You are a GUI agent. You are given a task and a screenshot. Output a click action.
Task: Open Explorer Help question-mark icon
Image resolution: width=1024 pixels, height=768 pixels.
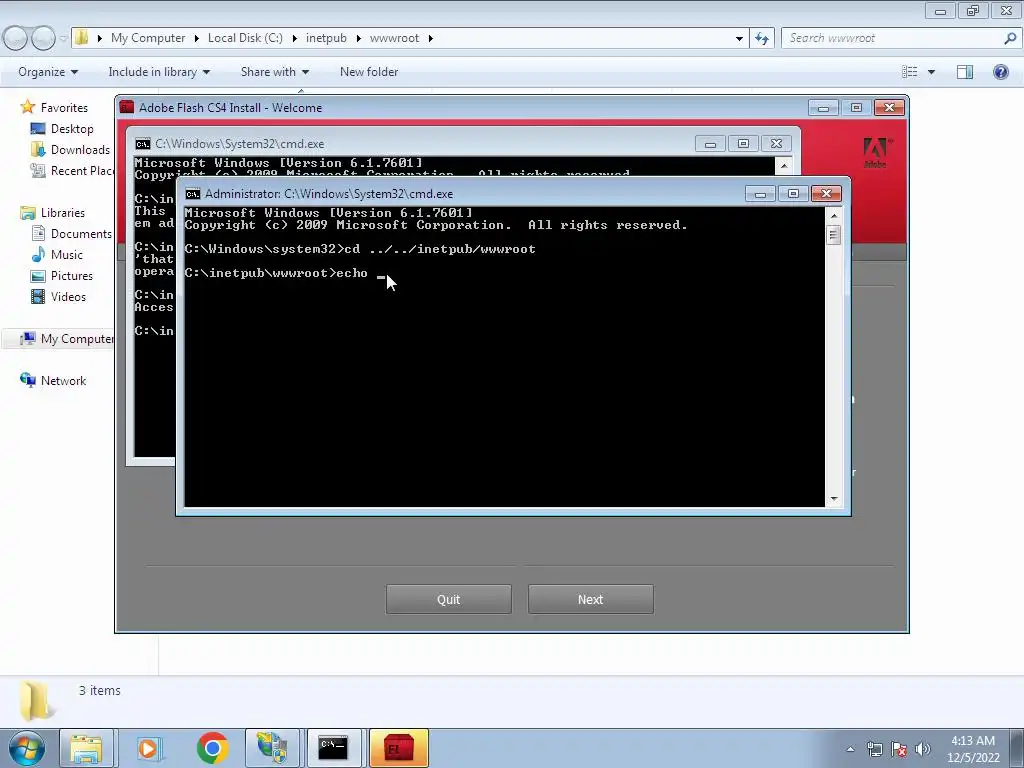(1000, 72)
